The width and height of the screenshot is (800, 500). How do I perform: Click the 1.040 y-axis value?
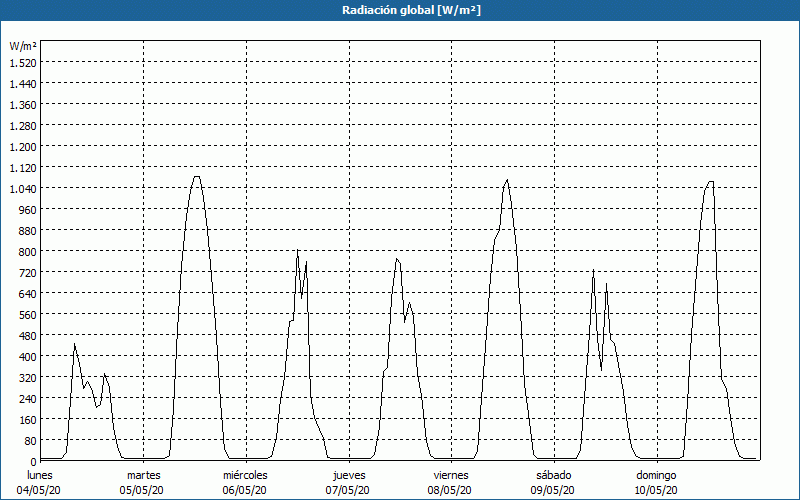coord(23,189)
